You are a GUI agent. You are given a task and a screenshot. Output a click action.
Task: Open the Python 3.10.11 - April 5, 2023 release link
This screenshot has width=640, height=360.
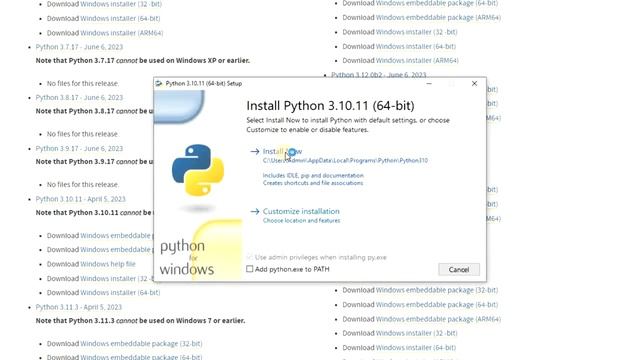pos(80,199)
